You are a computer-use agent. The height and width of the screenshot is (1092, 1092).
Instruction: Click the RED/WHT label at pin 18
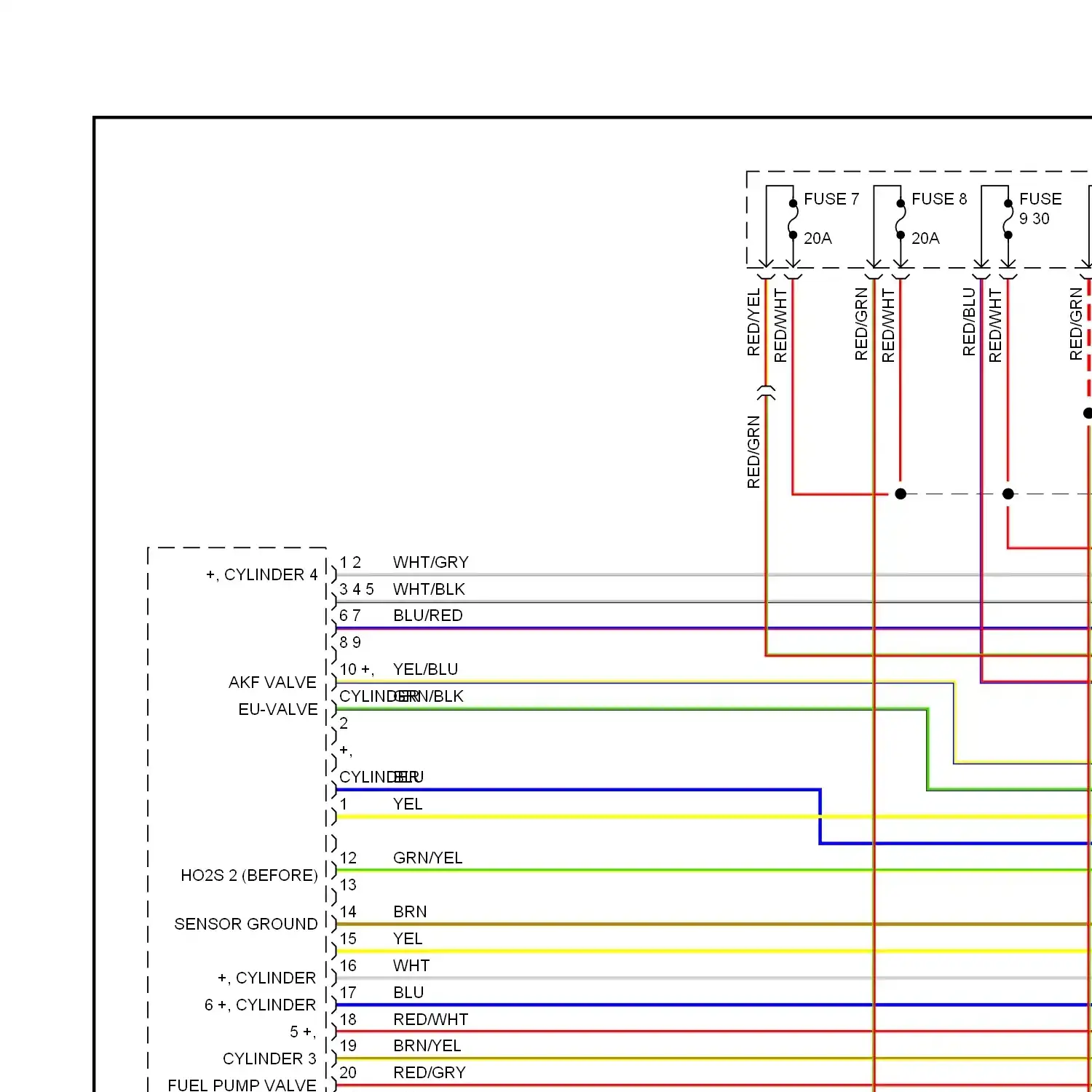[431, 1019]
